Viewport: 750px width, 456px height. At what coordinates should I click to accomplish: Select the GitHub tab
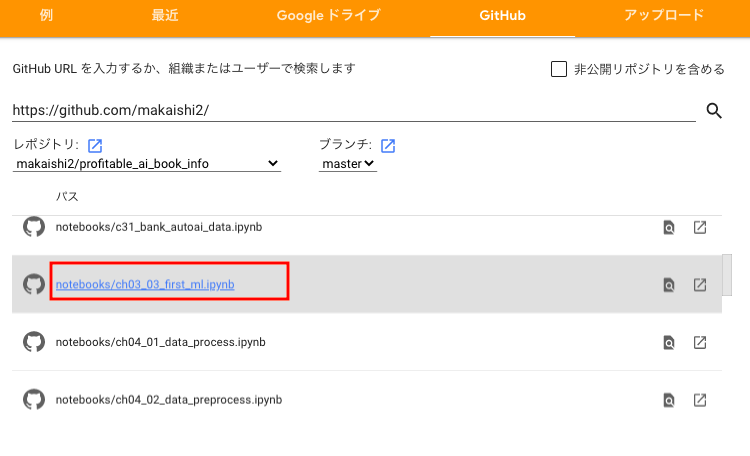[x=502, y=16]
